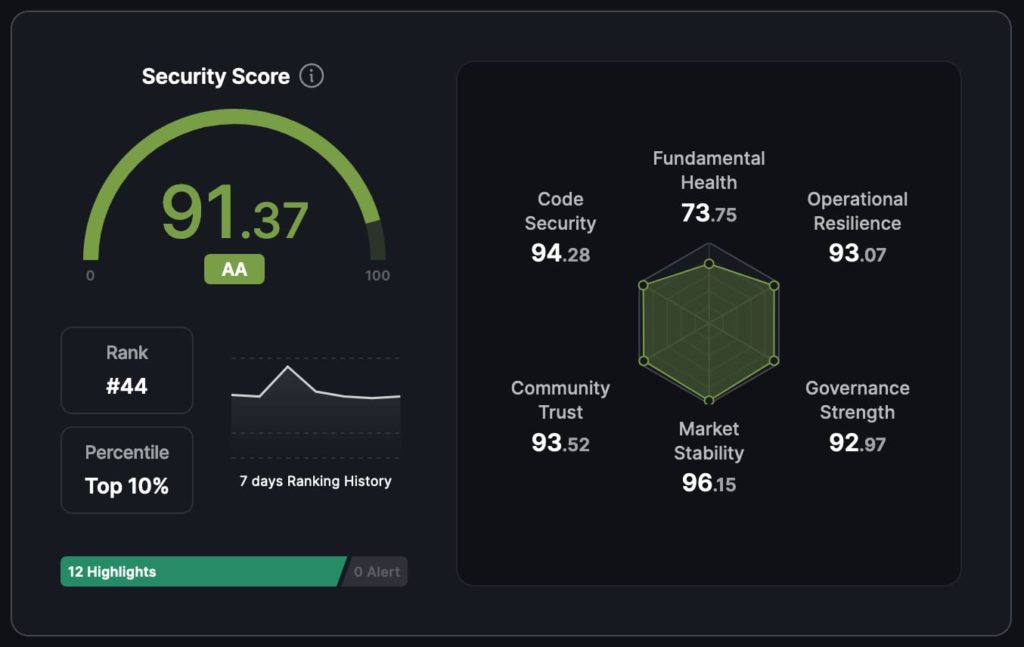Image resolution: width=1024 pixels, height=647 pixels.
Task: Click the Security Score heading
Action: click(216, 76)
